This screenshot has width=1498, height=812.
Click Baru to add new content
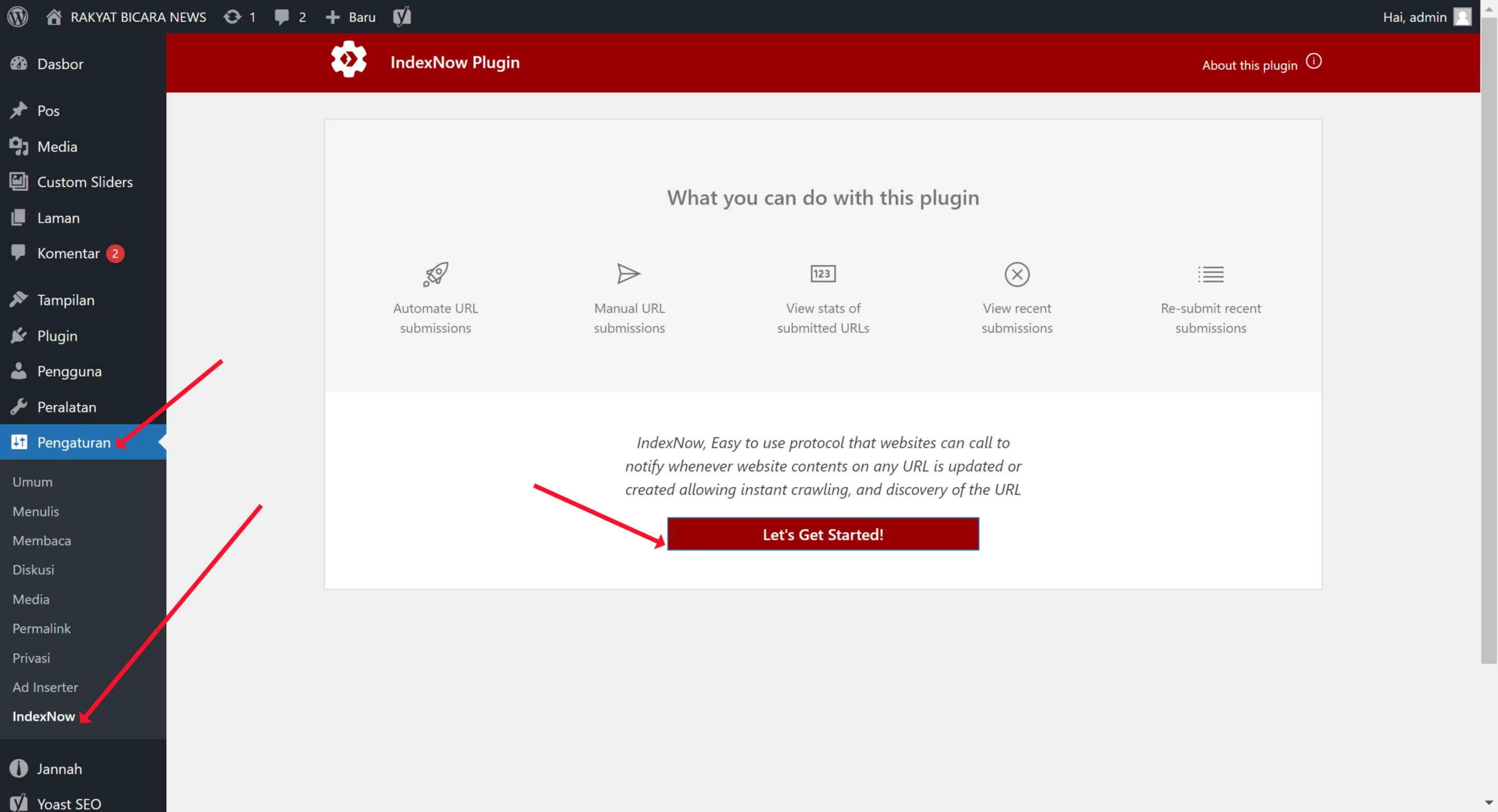(361, 17)
